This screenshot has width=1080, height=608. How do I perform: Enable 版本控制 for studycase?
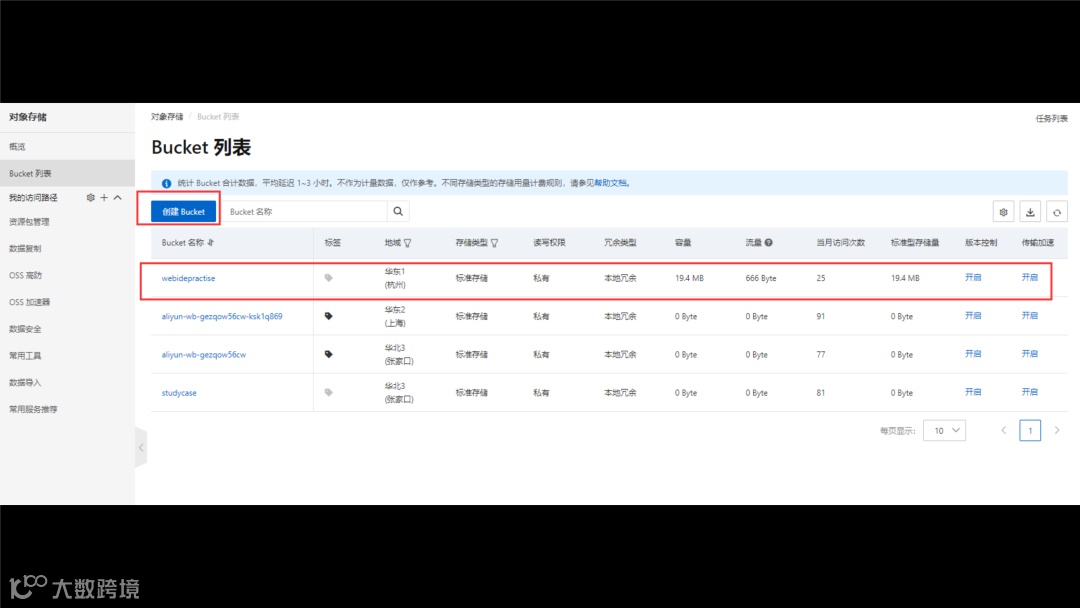point(973,392)
